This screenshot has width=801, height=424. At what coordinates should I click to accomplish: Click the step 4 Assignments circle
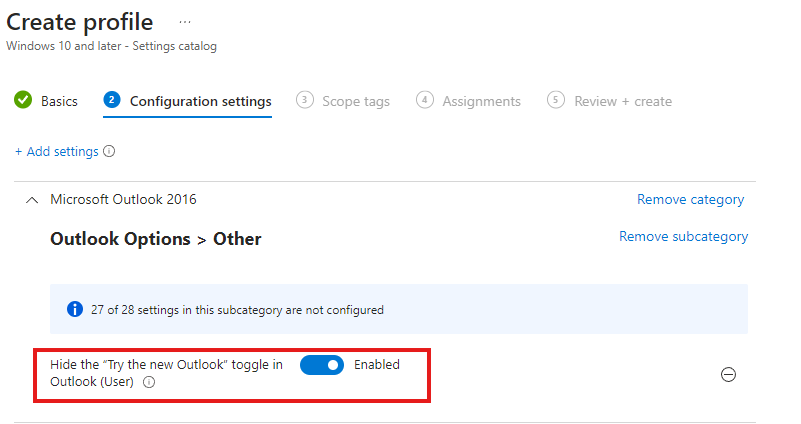tap(425, 100)
